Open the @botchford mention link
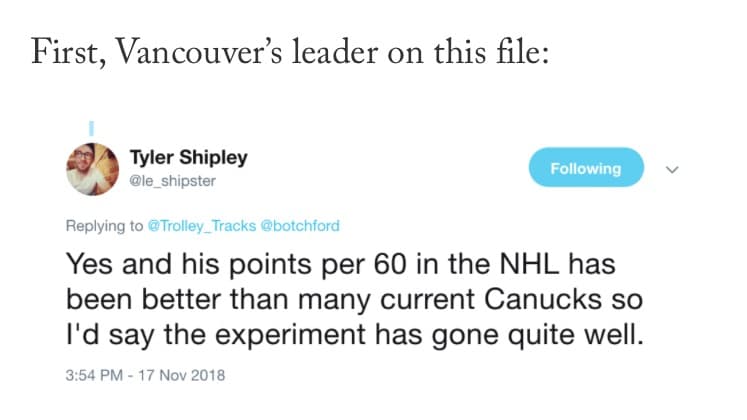747x420 pixels. pos(300,226)
